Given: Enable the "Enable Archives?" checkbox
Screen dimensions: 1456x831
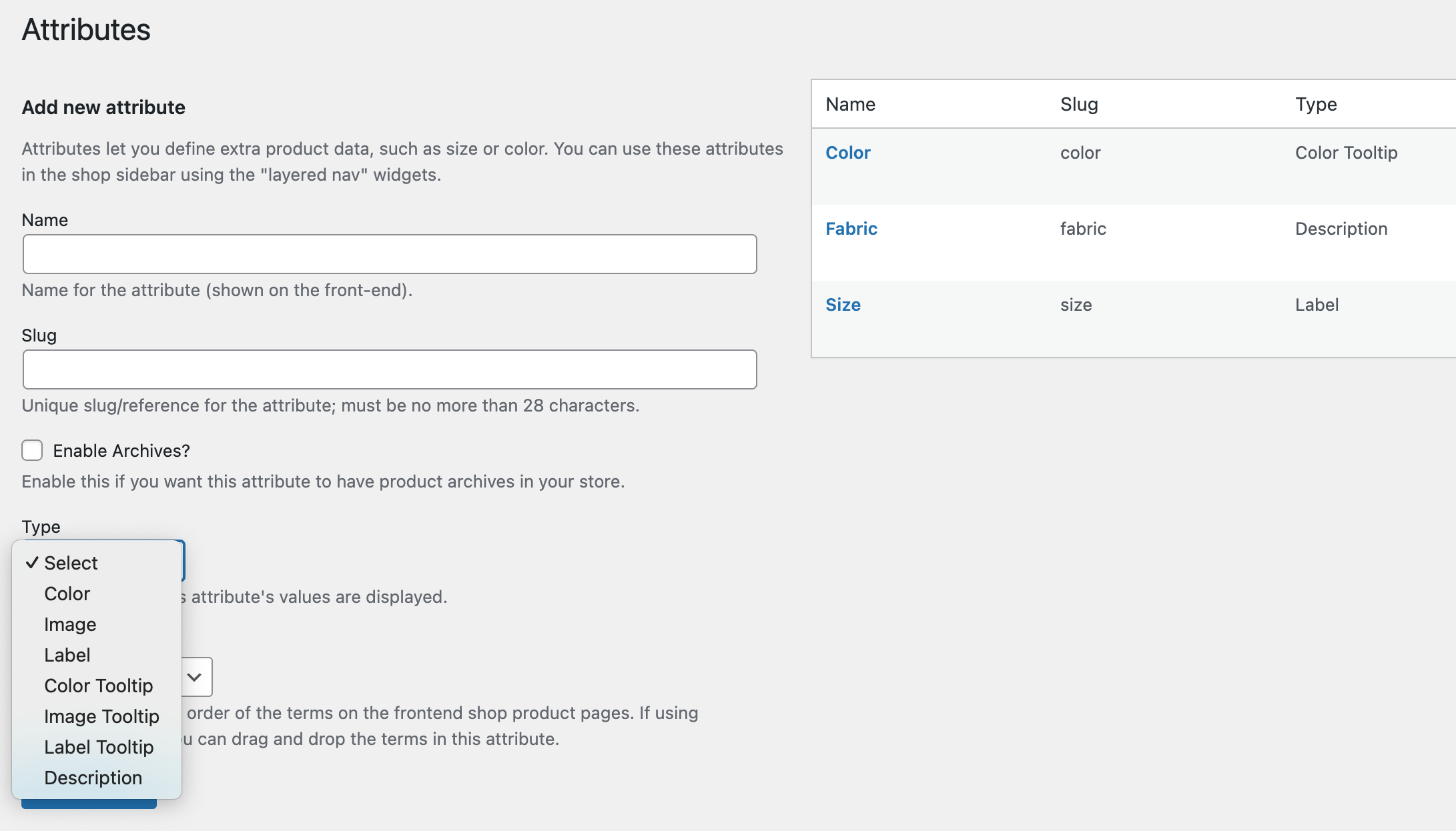Looking at the screenshot, I should coord(32,451).
